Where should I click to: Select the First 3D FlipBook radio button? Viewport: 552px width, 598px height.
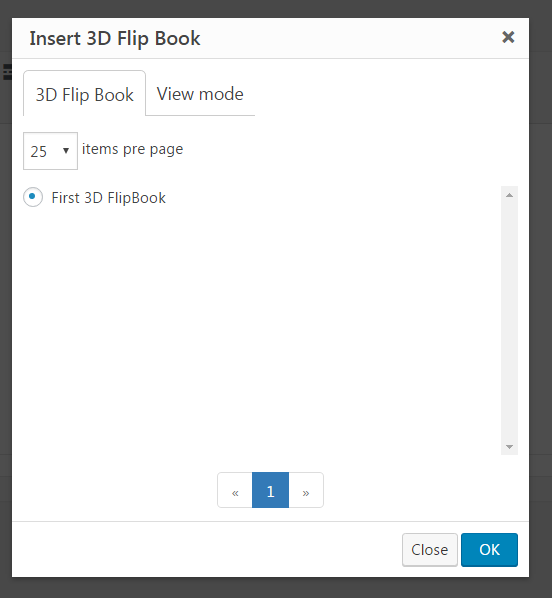[x=33, y=197]
